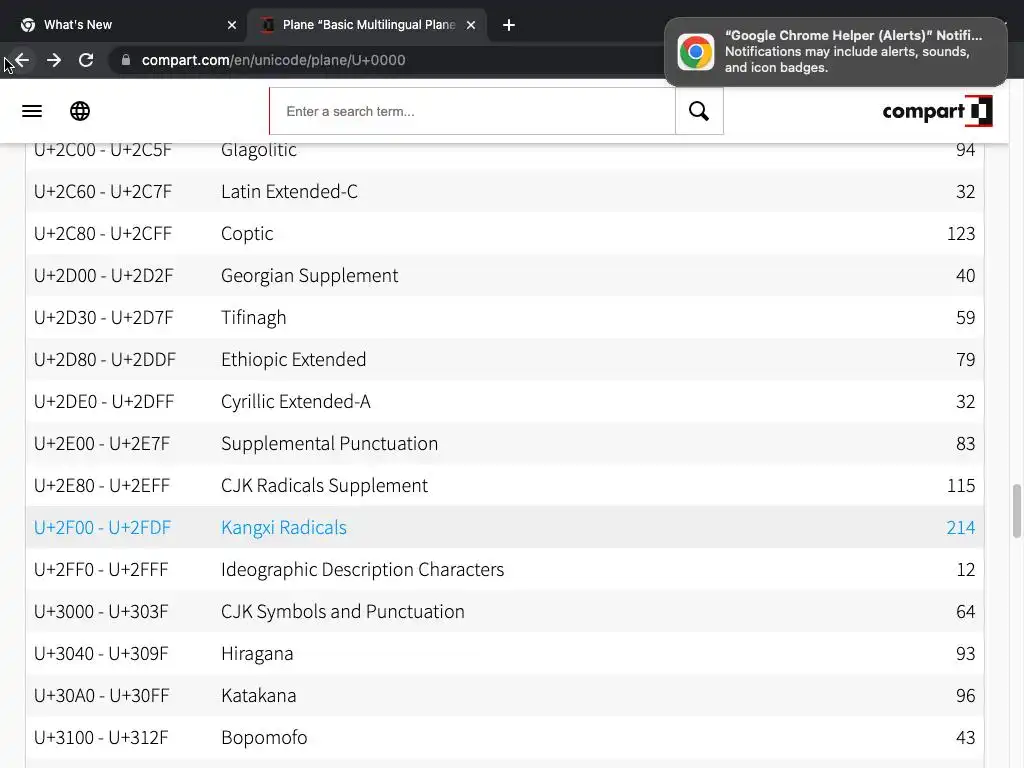Screen dimensions: 1024x768
Task: Click the count 12 for Ideographic Description Characters
Action: pyautogui.click(x=966, y=569)
